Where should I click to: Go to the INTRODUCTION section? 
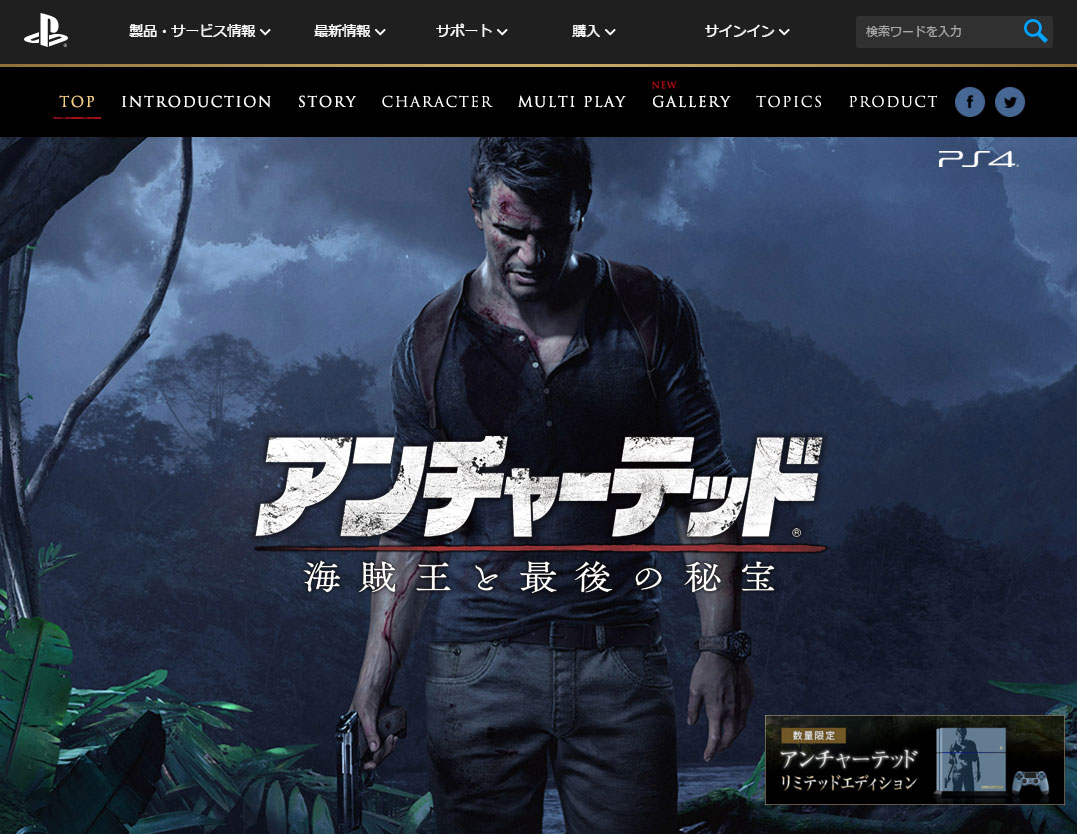(196, 102)
